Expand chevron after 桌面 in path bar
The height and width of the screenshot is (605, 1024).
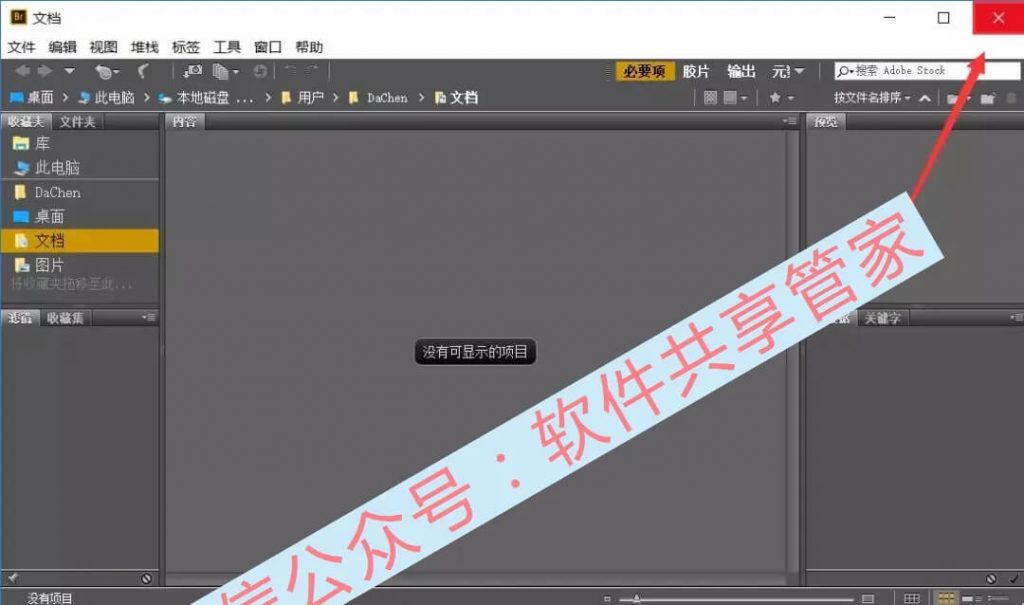pos(65,97)
